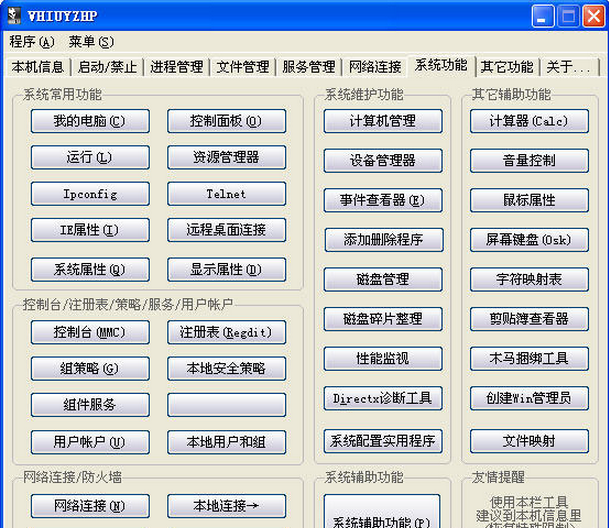This screenshot has width=609, height=528.
Task: Click the 本地连接→ button
Action: (226, 506)
